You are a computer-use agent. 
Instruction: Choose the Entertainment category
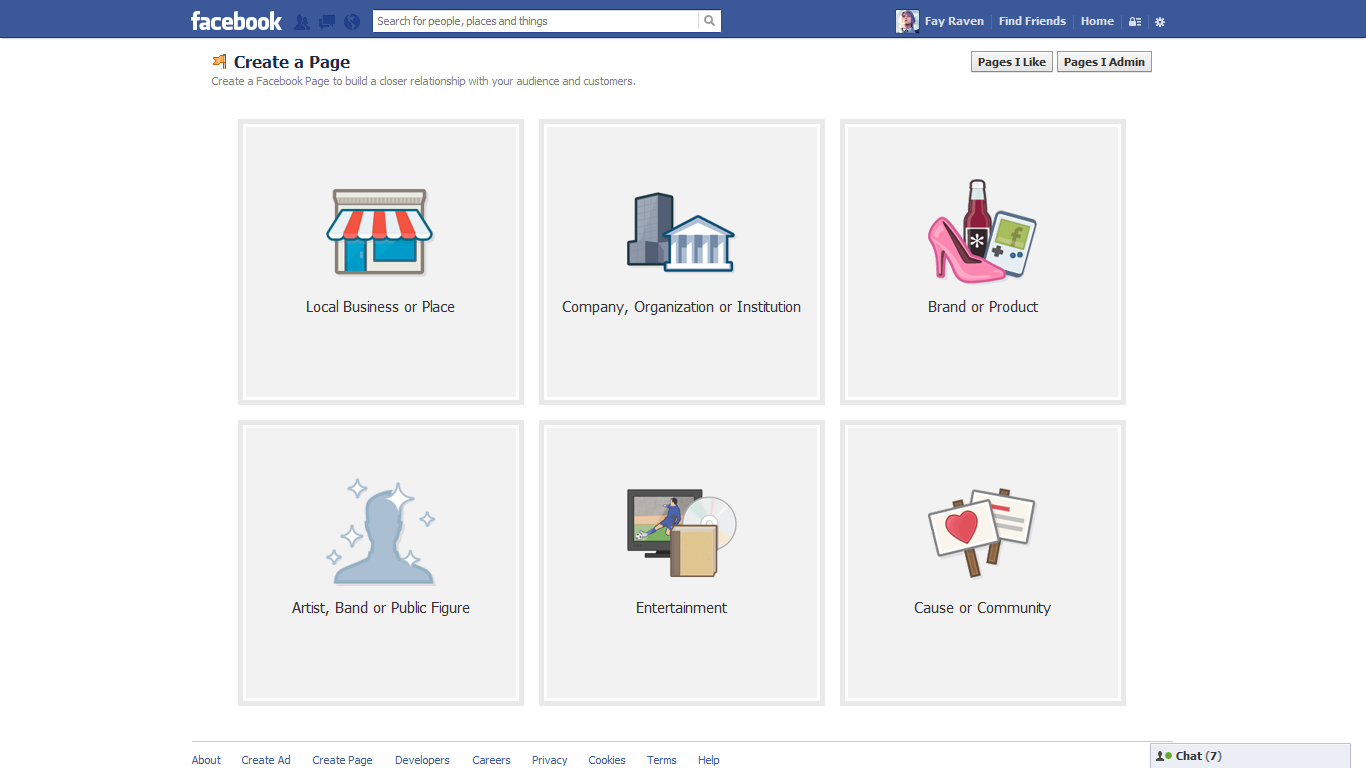(x=681, y=563)
